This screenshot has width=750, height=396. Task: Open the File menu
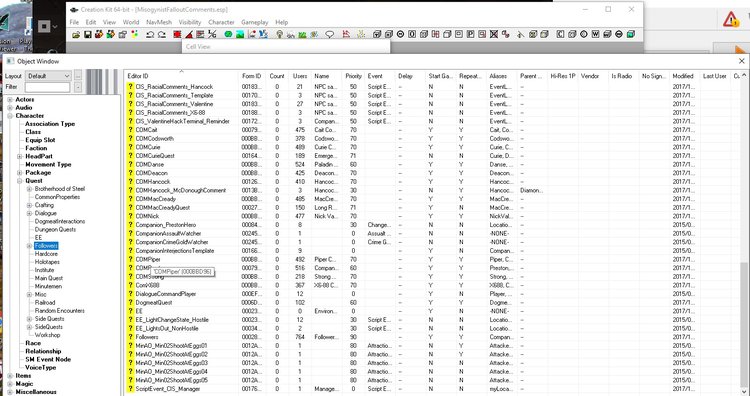(x=74, y=22)
